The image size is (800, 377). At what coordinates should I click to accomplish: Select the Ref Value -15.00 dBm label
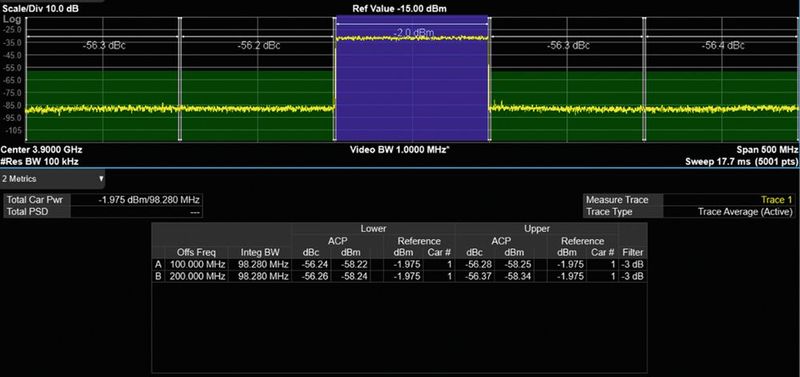coord(400,9)
